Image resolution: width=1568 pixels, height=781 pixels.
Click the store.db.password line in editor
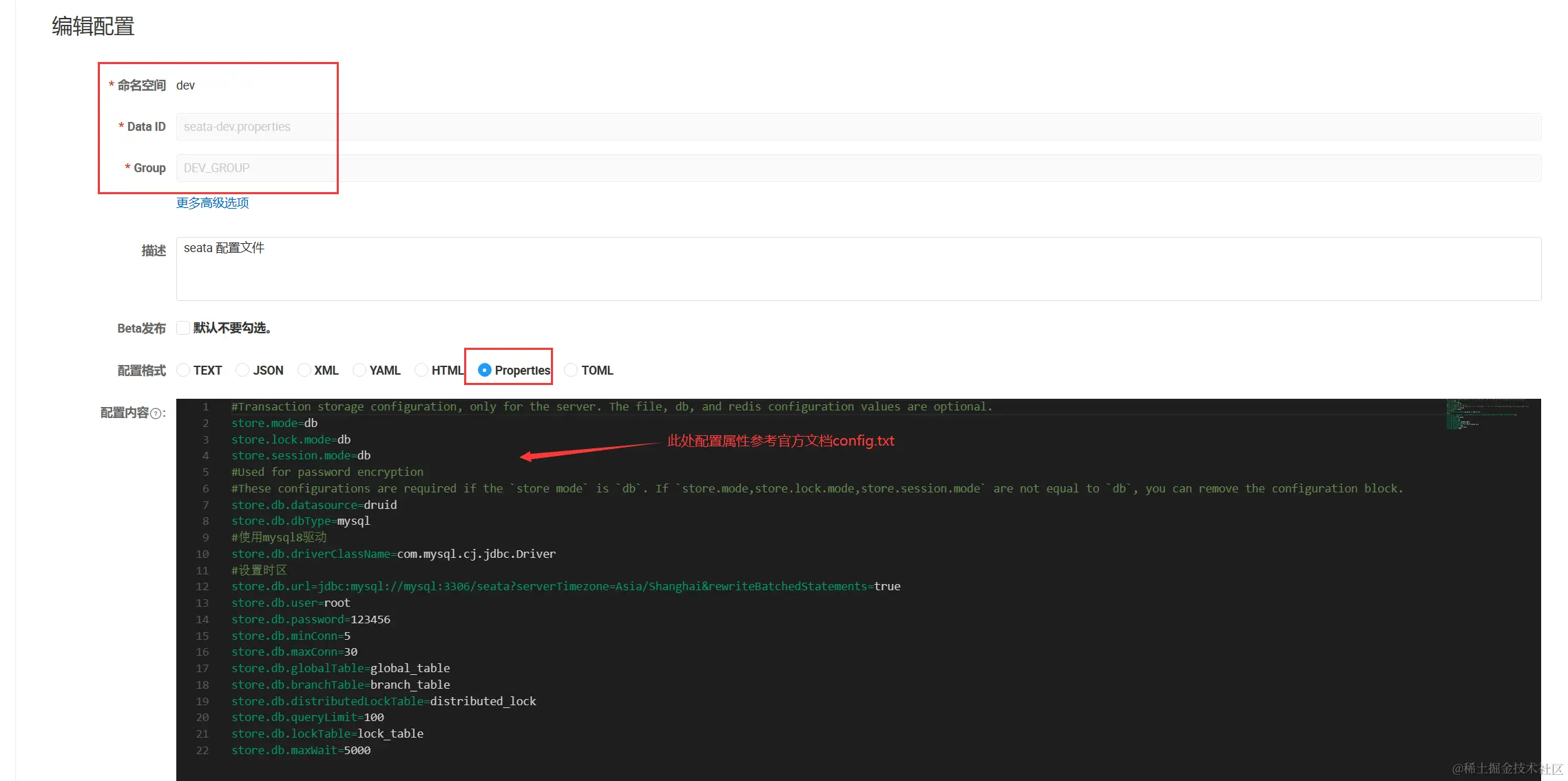pyautogui.click(x=311, y=619)
